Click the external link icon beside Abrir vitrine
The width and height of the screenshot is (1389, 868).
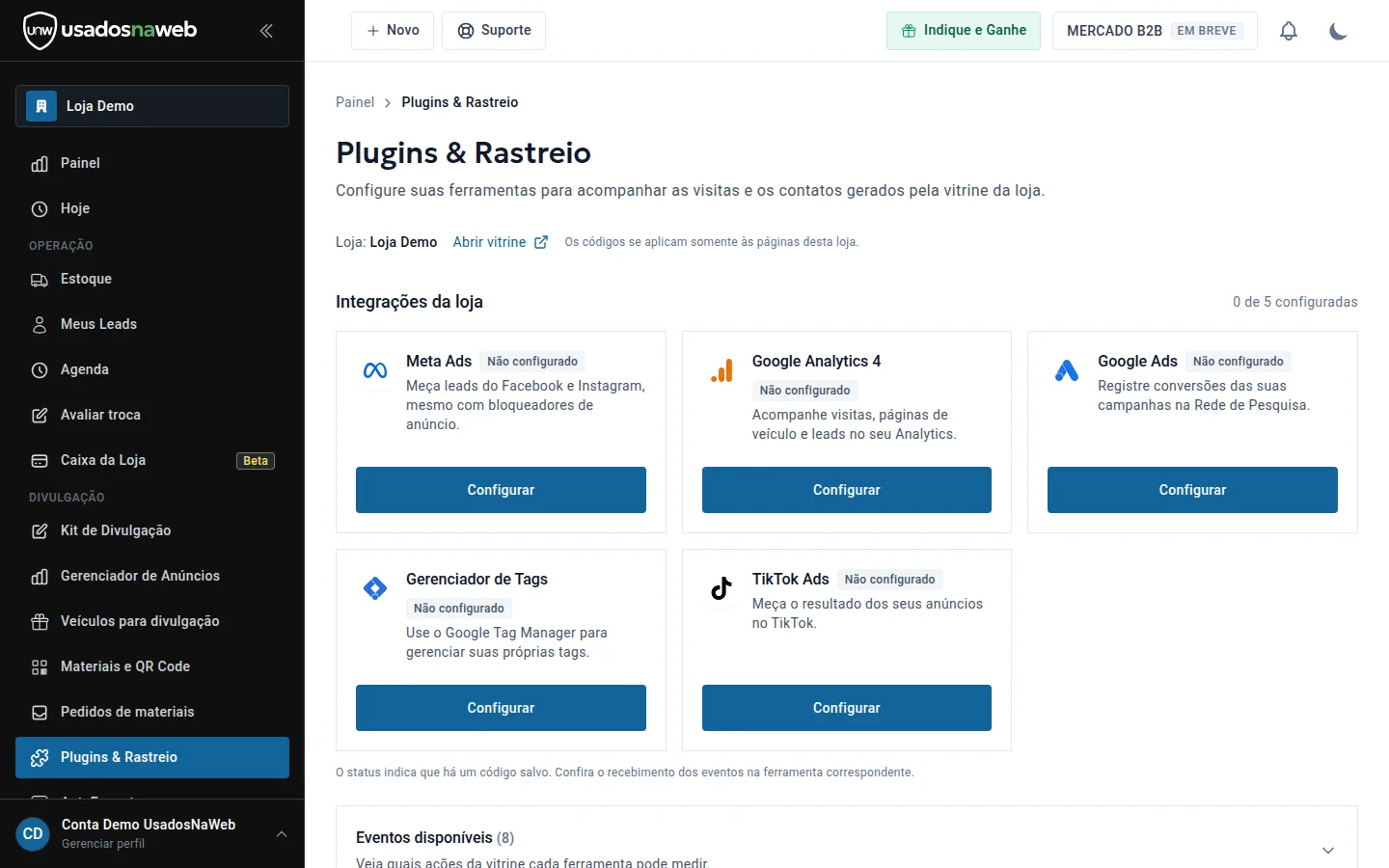pos(541,242)
